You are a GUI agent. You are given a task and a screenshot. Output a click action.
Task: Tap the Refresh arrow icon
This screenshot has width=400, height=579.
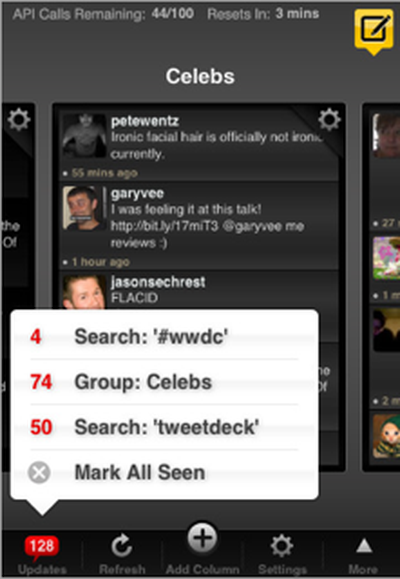(122, 545)
